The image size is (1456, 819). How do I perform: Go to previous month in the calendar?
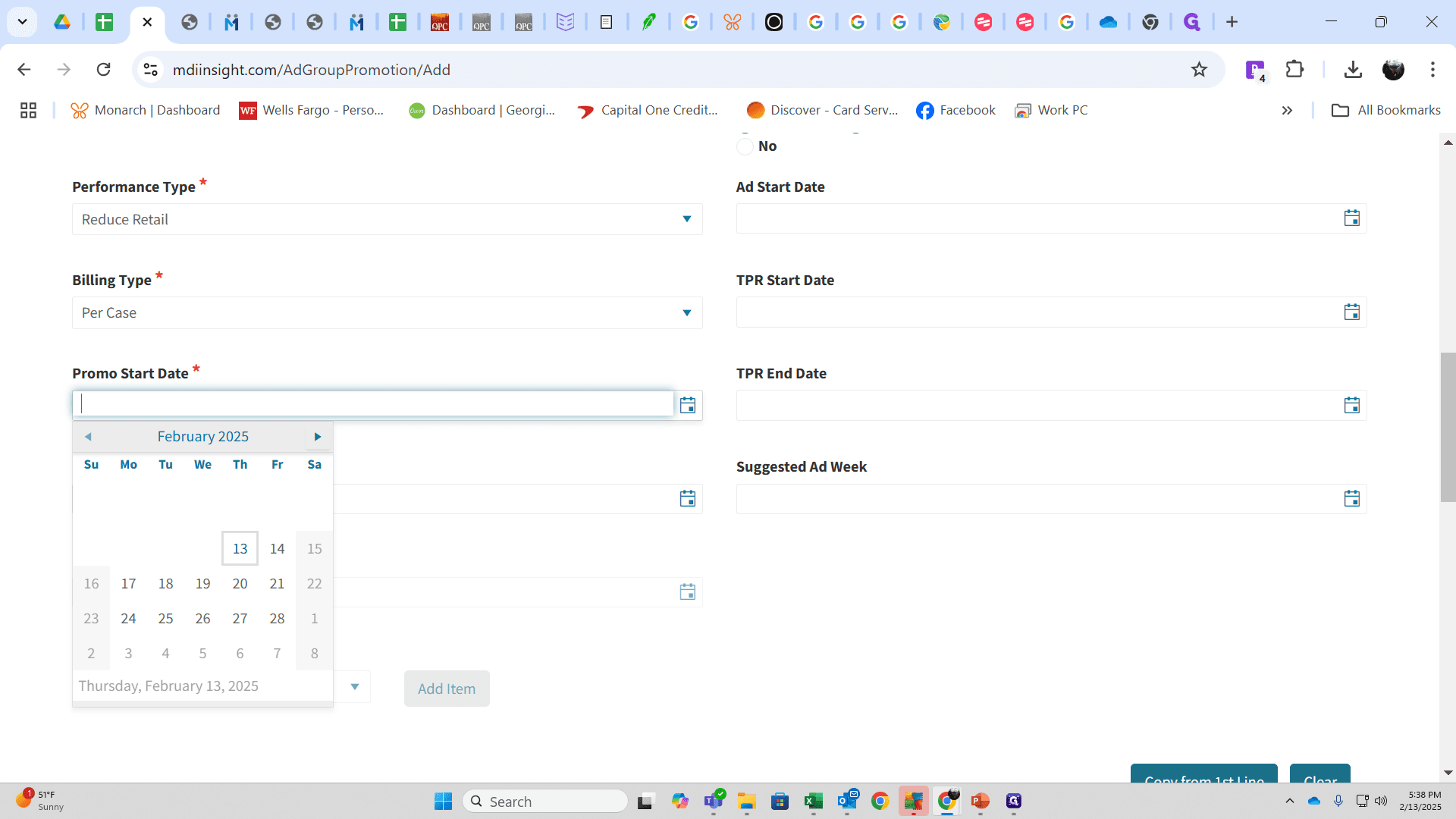click(x=88, y=437)
